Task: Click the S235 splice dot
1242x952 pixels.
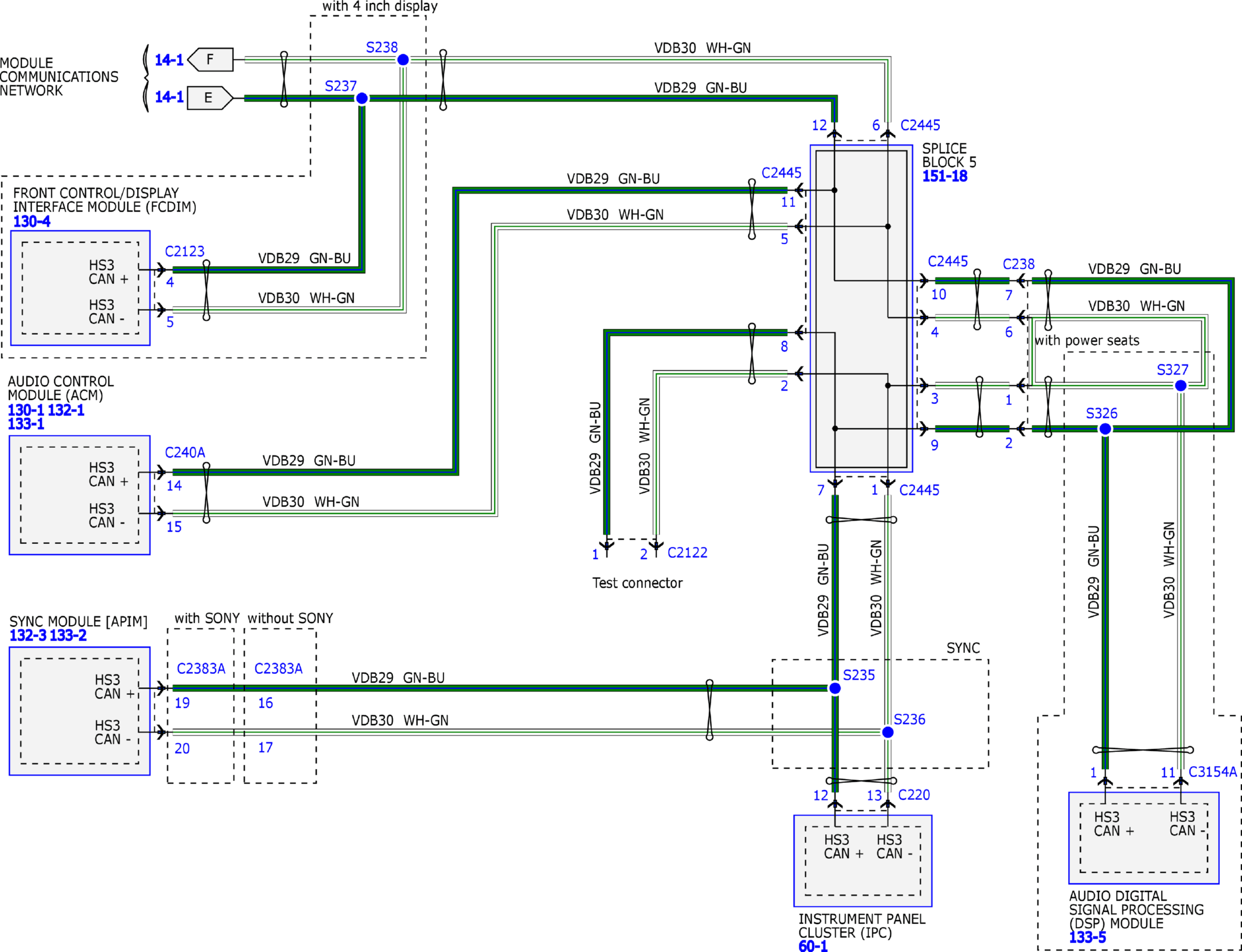Action: (835, 688)
